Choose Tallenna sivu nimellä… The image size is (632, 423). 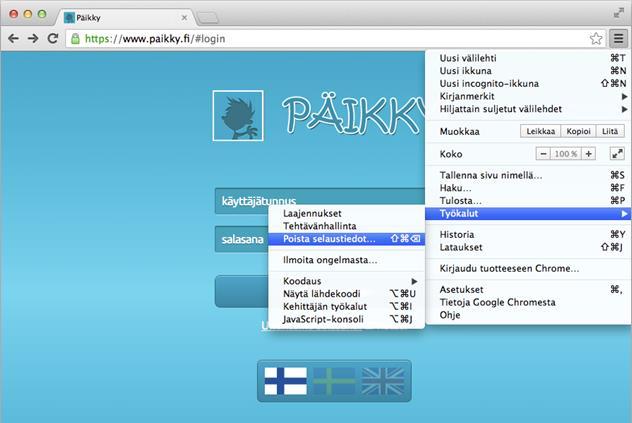pyautogui.click(x=528, y=175)
